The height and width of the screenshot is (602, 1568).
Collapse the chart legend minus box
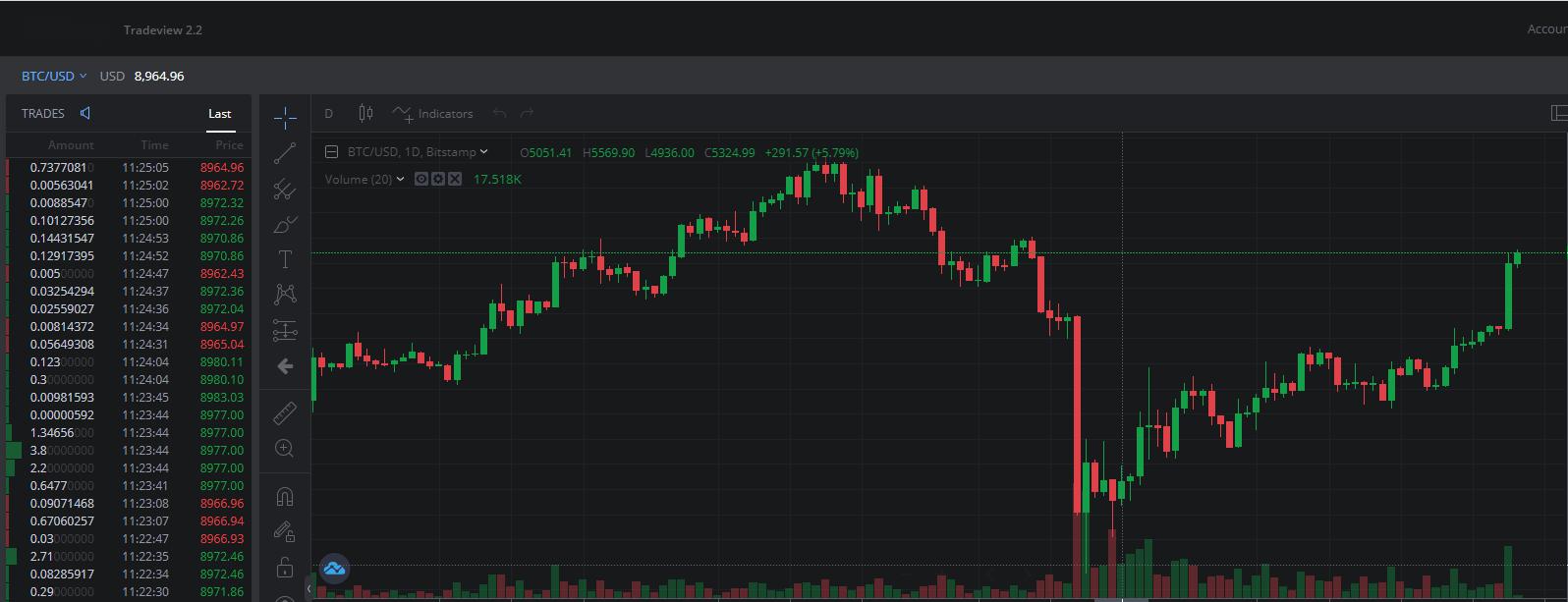331,152
